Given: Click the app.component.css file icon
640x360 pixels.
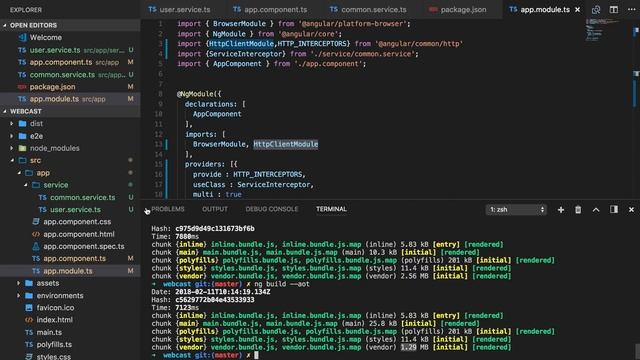Looking at the screenshot, I should 36,222.
